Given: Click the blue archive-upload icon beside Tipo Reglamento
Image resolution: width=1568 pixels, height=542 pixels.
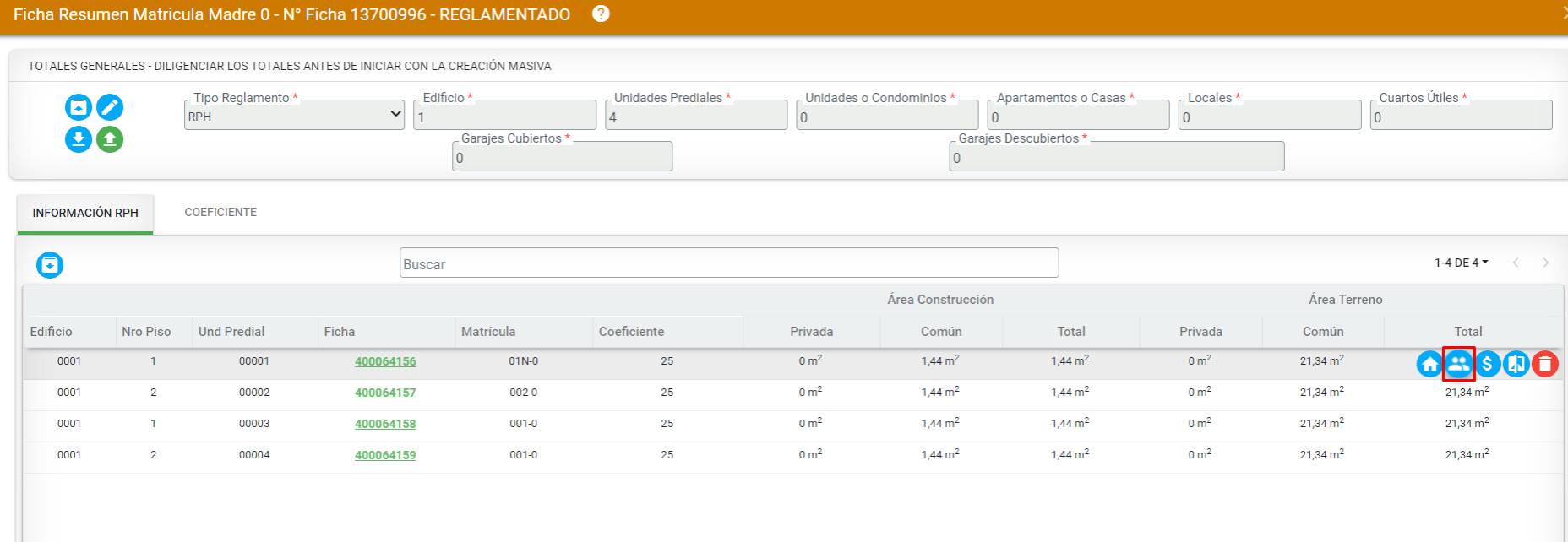Looking at the screenshot, I should pos(79,107).
